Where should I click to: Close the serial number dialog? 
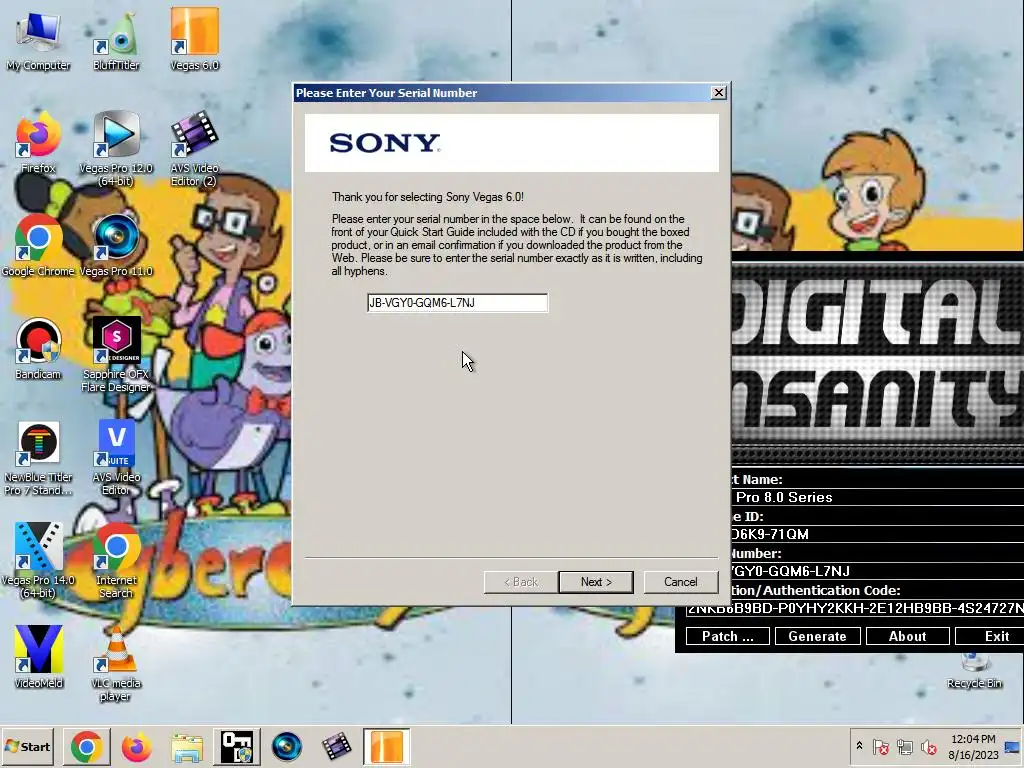click(718, 93)
